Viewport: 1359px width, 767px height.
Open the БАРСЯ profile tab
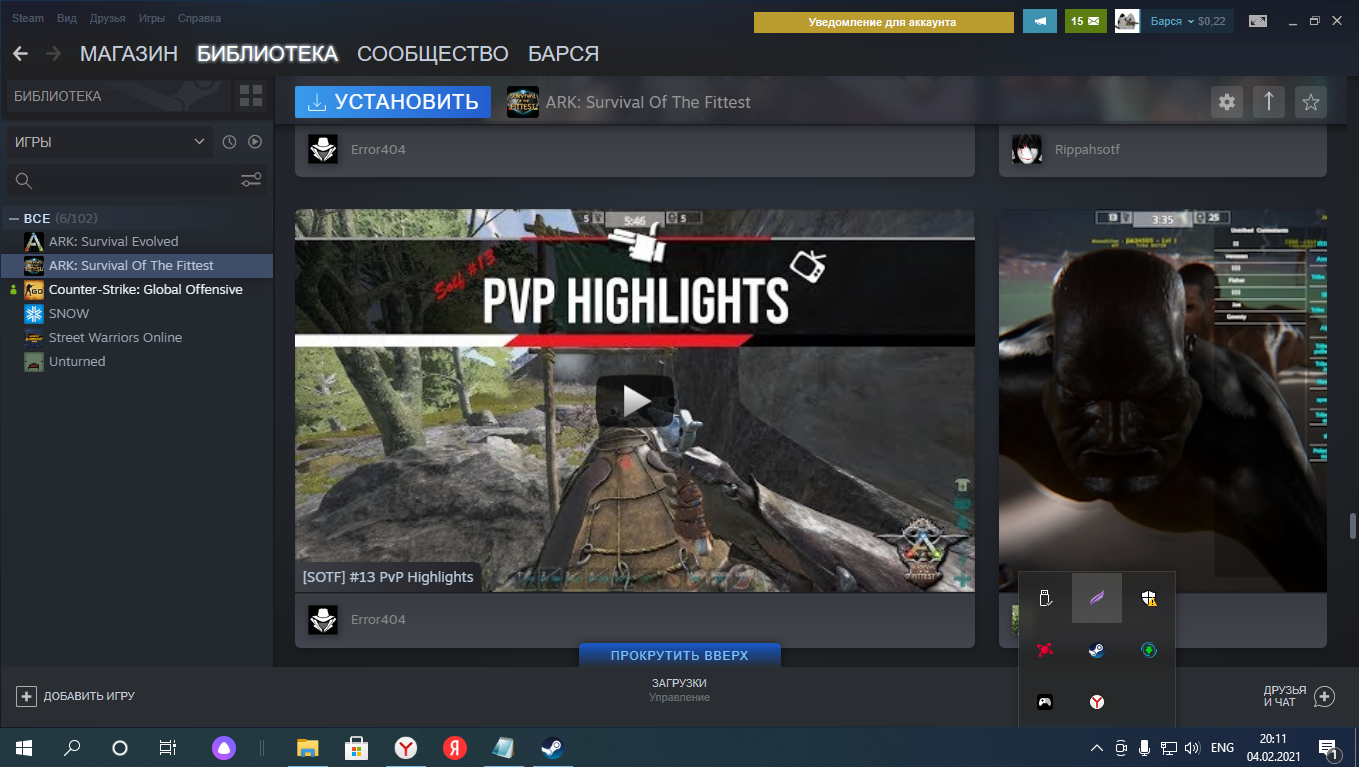coord(564,54)
